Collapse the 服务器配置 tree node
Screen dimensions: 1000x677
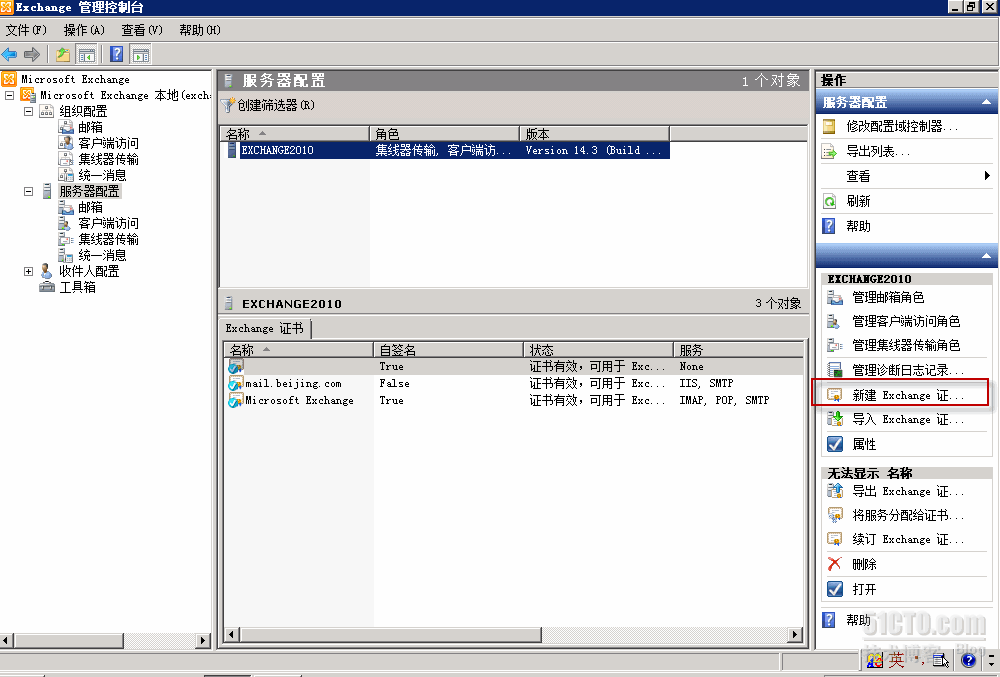click(29, 191)
